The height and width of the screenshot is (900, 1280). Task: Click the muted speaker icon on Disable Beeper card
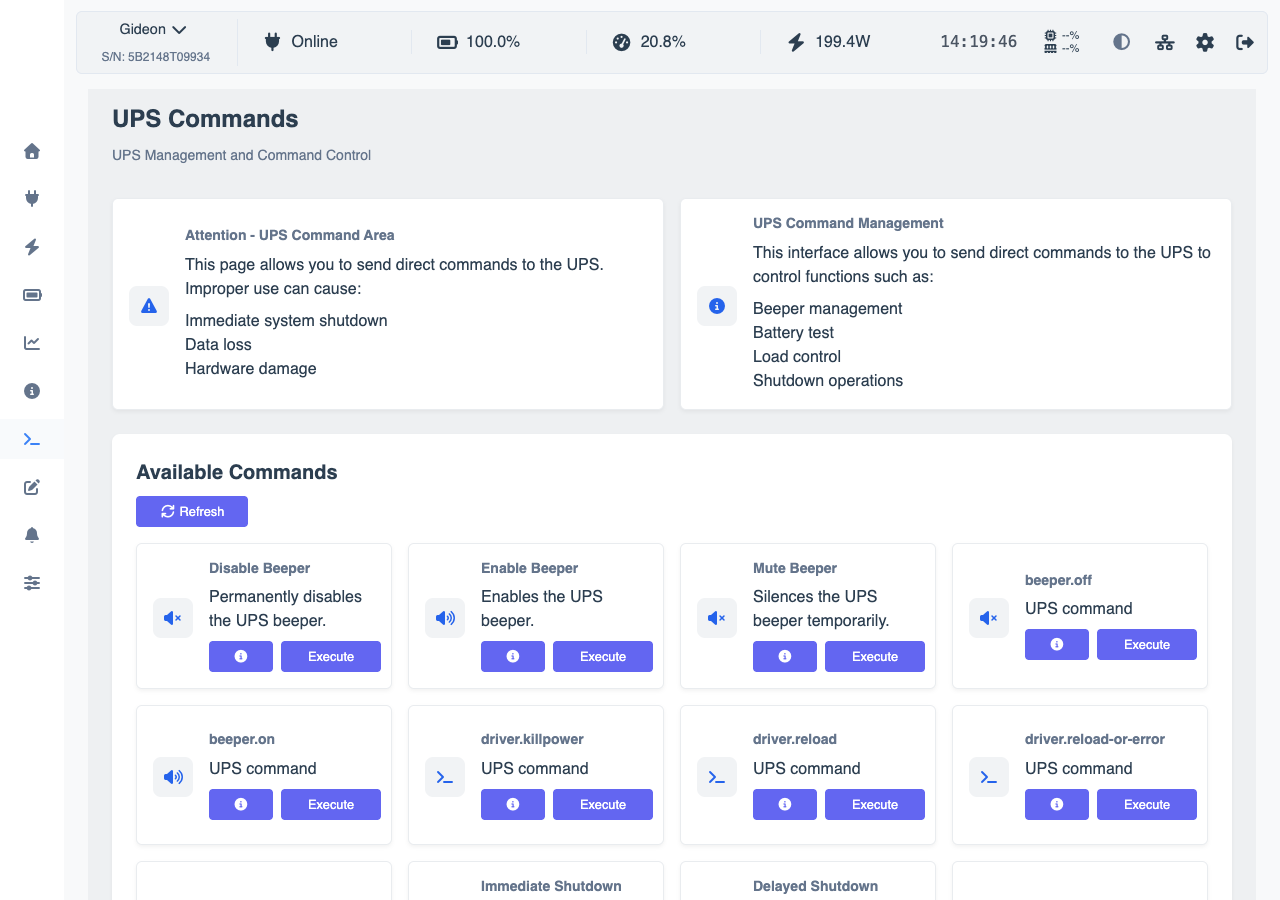[173, 618]
